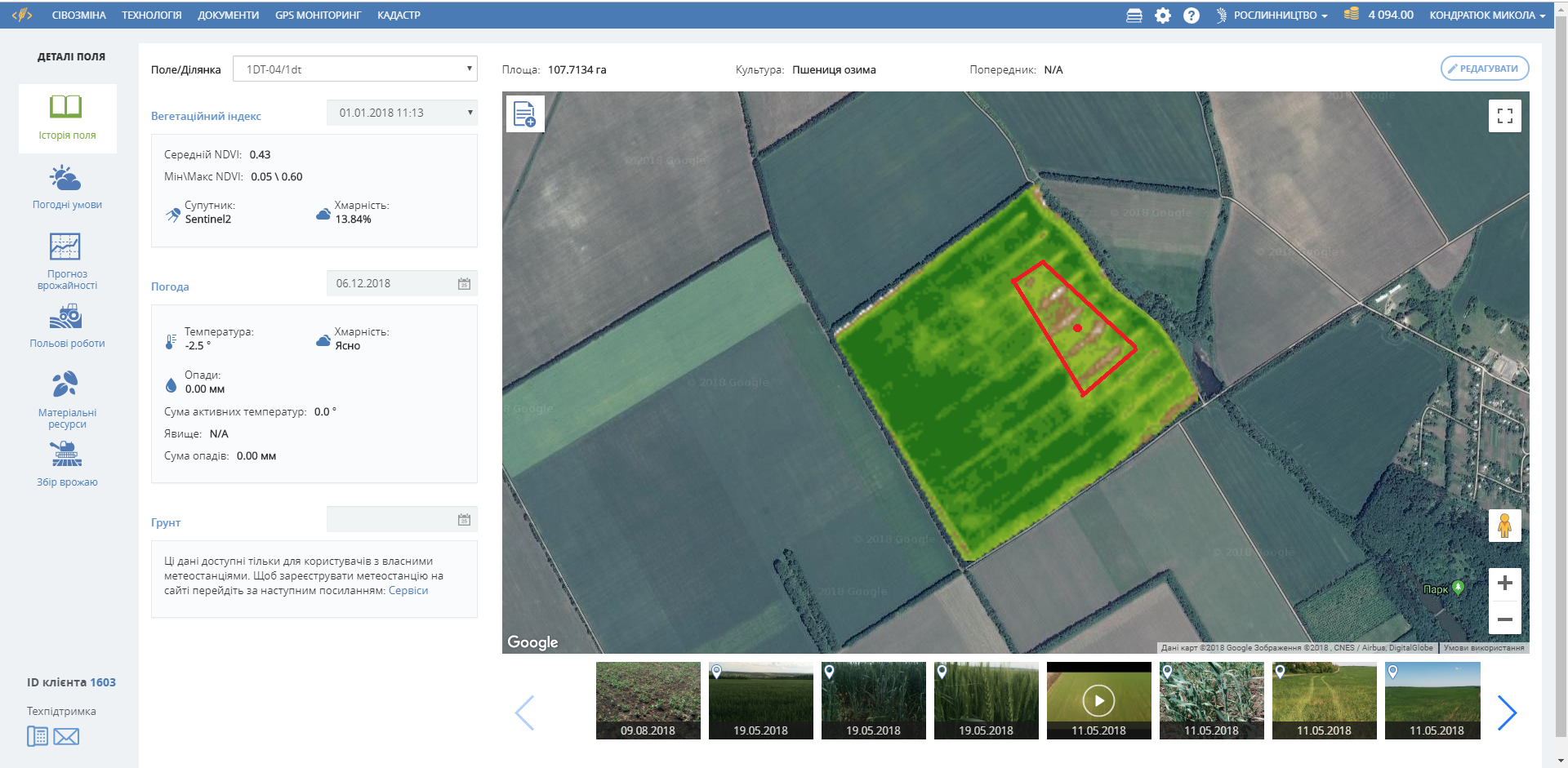Open the weather date picker field

[402, 283]
